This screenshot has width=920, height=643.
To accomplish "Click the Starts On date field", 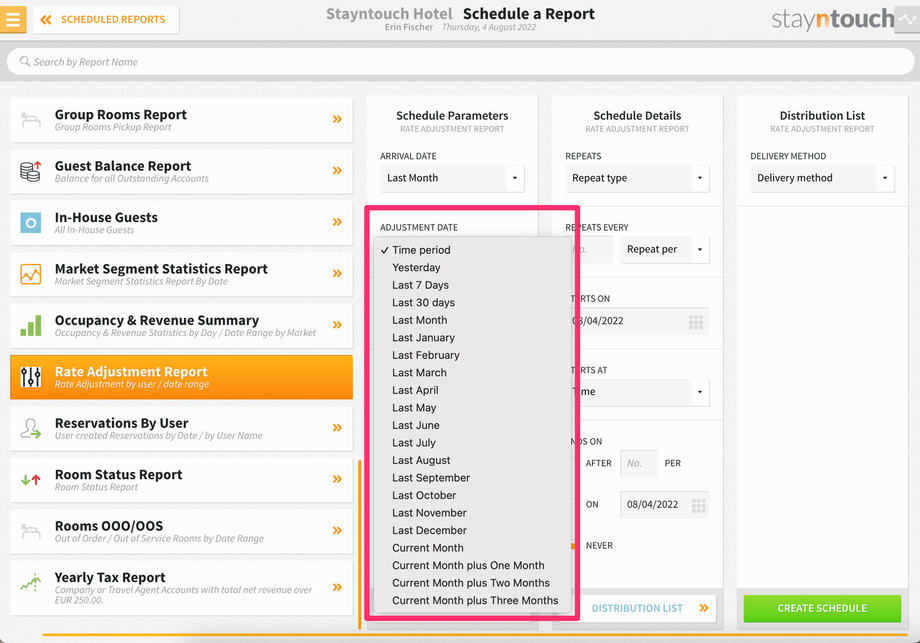I will tap(641, 321).
